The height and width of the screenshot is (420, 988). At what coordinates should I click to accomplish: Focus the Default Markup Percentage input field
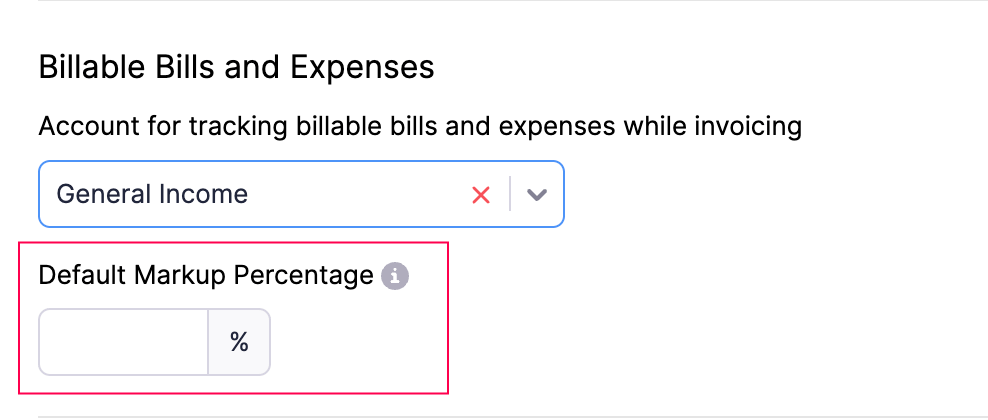(x=123, y=342)
